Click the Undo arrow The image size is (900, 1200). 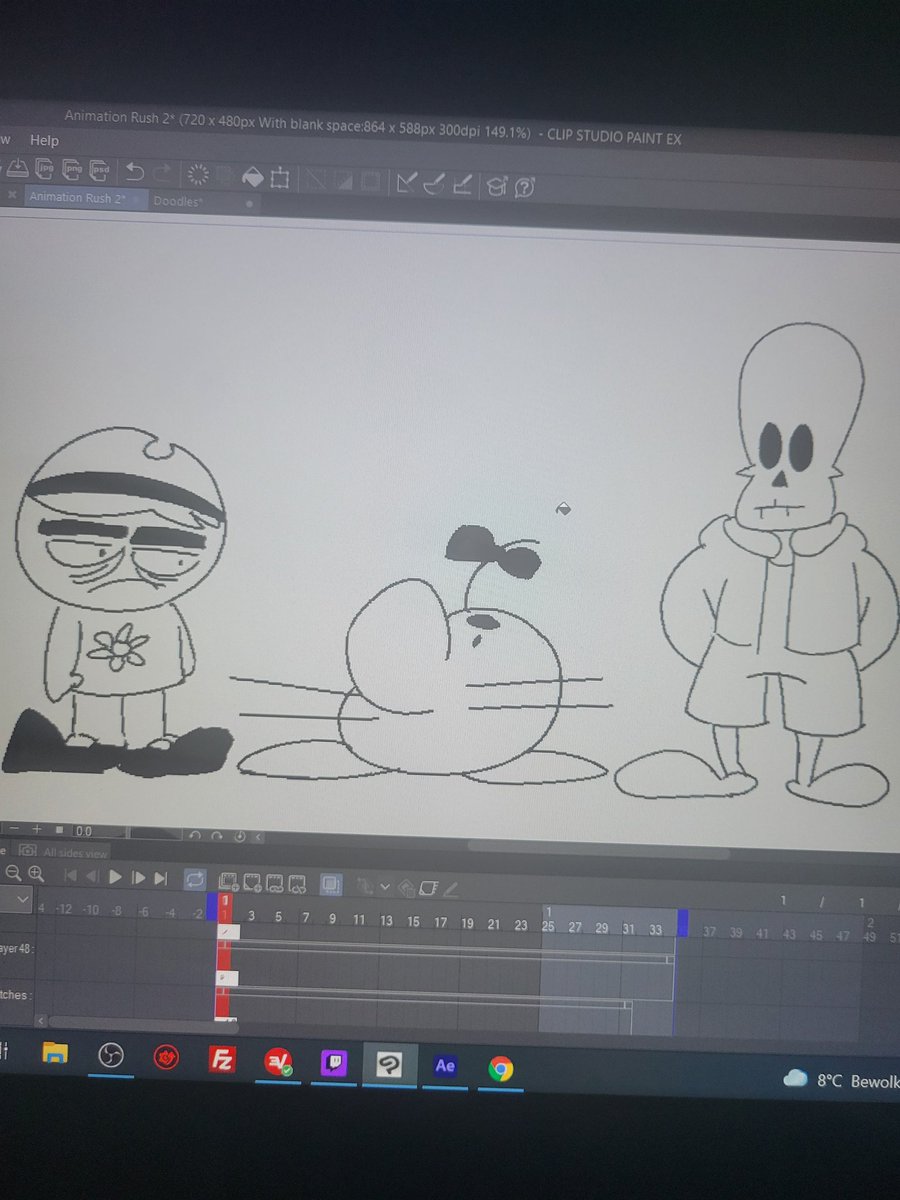tap(135, 173)
